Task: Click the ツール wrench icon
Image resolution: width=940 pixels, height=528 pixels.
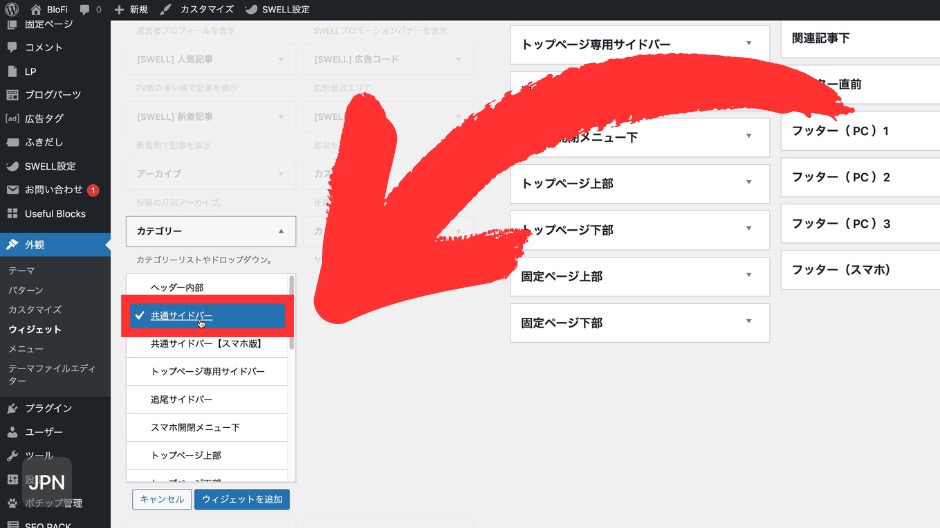Action: pyautogui.click(x=12, y=455)
